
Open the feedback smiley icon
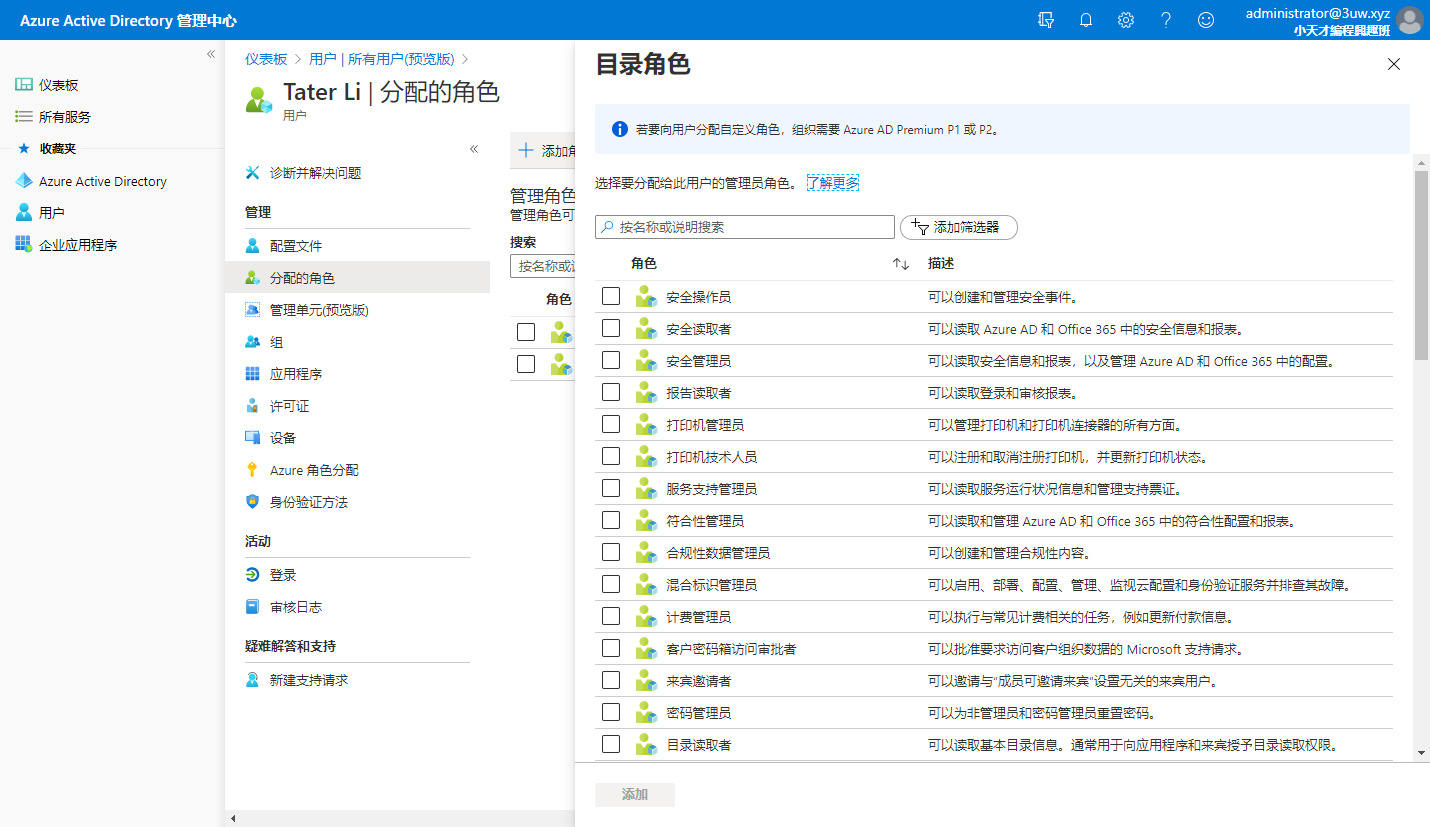[x=1206, y=20]
